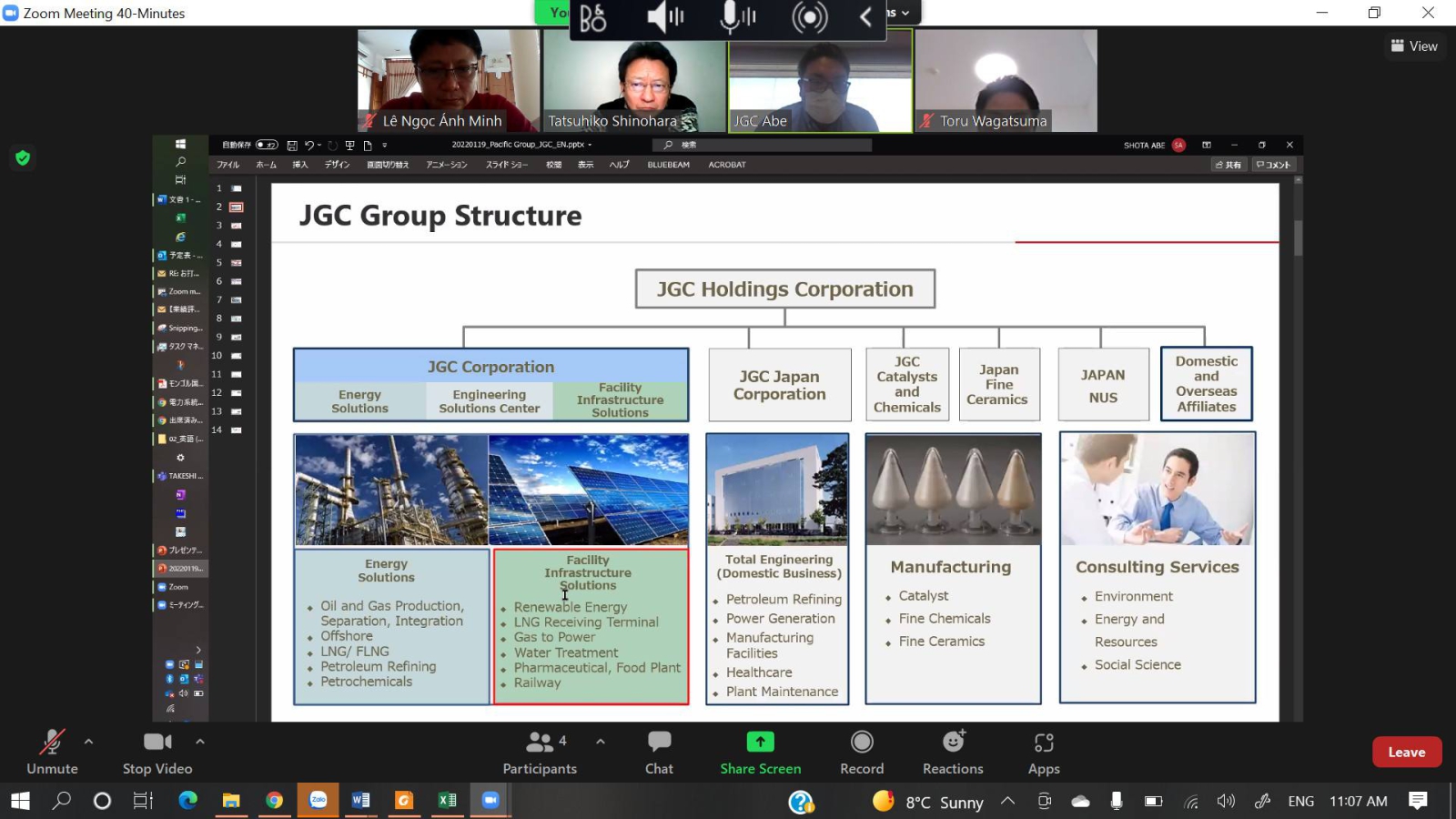Open Excel from the Windows taskbar
The image size is (1456, 819).
pyautogui.click(x=447, y=801)
